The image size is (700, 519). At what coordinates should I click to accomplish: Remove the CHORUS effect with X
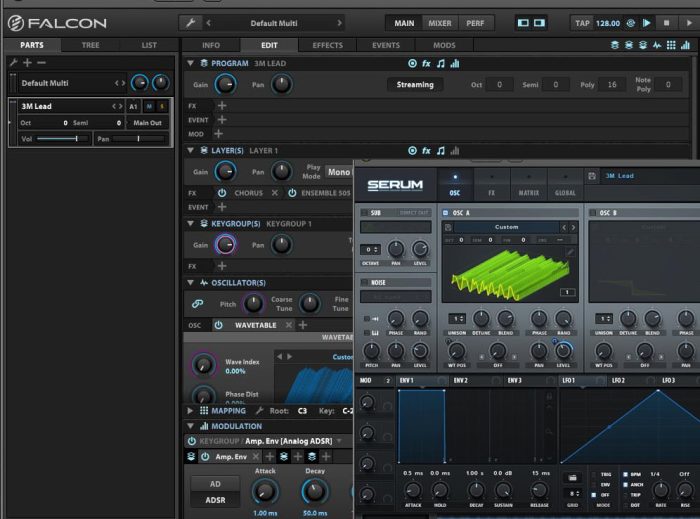point(275,193)
